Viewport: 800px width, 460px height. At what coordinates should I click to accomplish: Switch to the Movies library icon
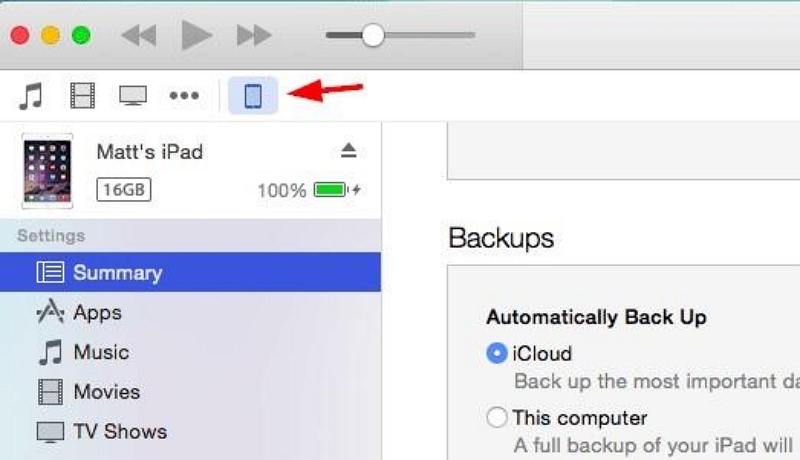[82, 96]
